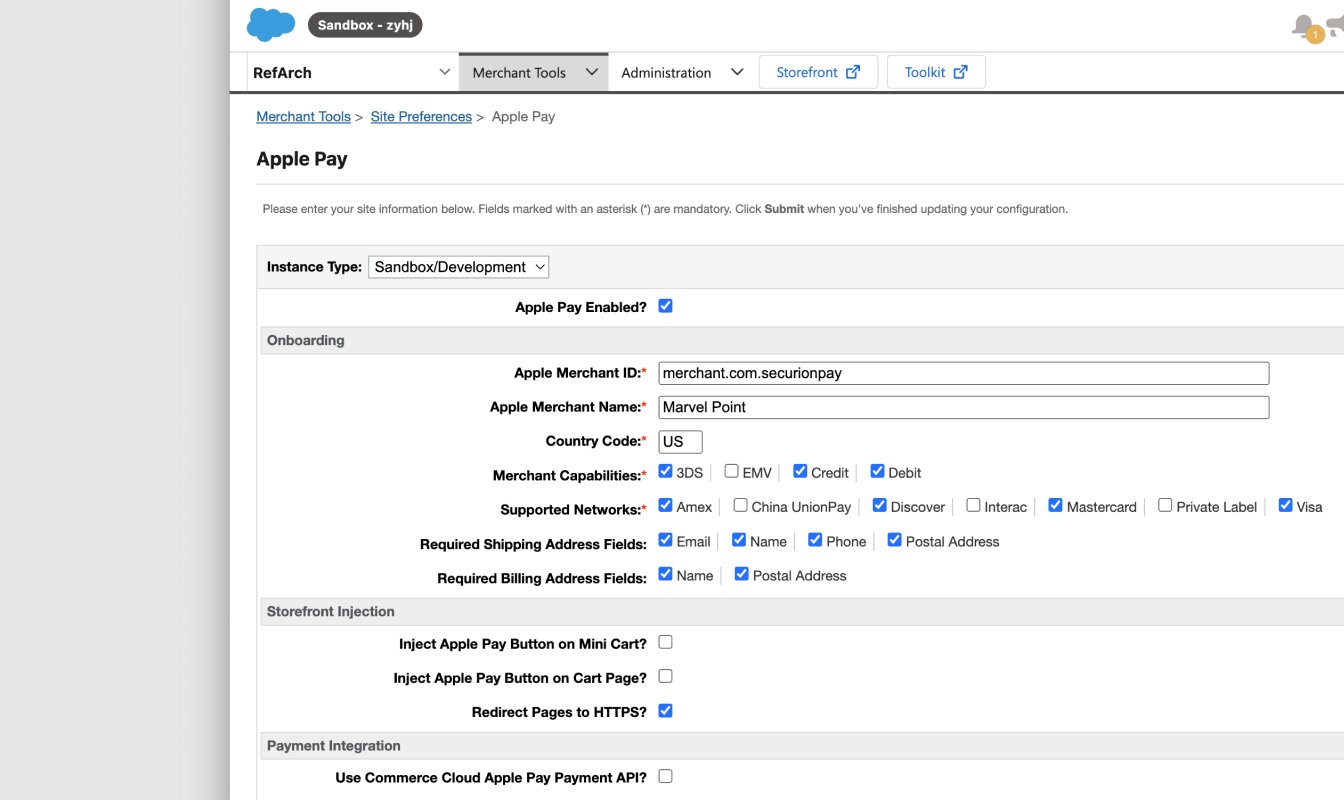This screenshot has height=800, width=1344.
Task: Click the Apple Pay page heading
Action: (x=302, y=159)
